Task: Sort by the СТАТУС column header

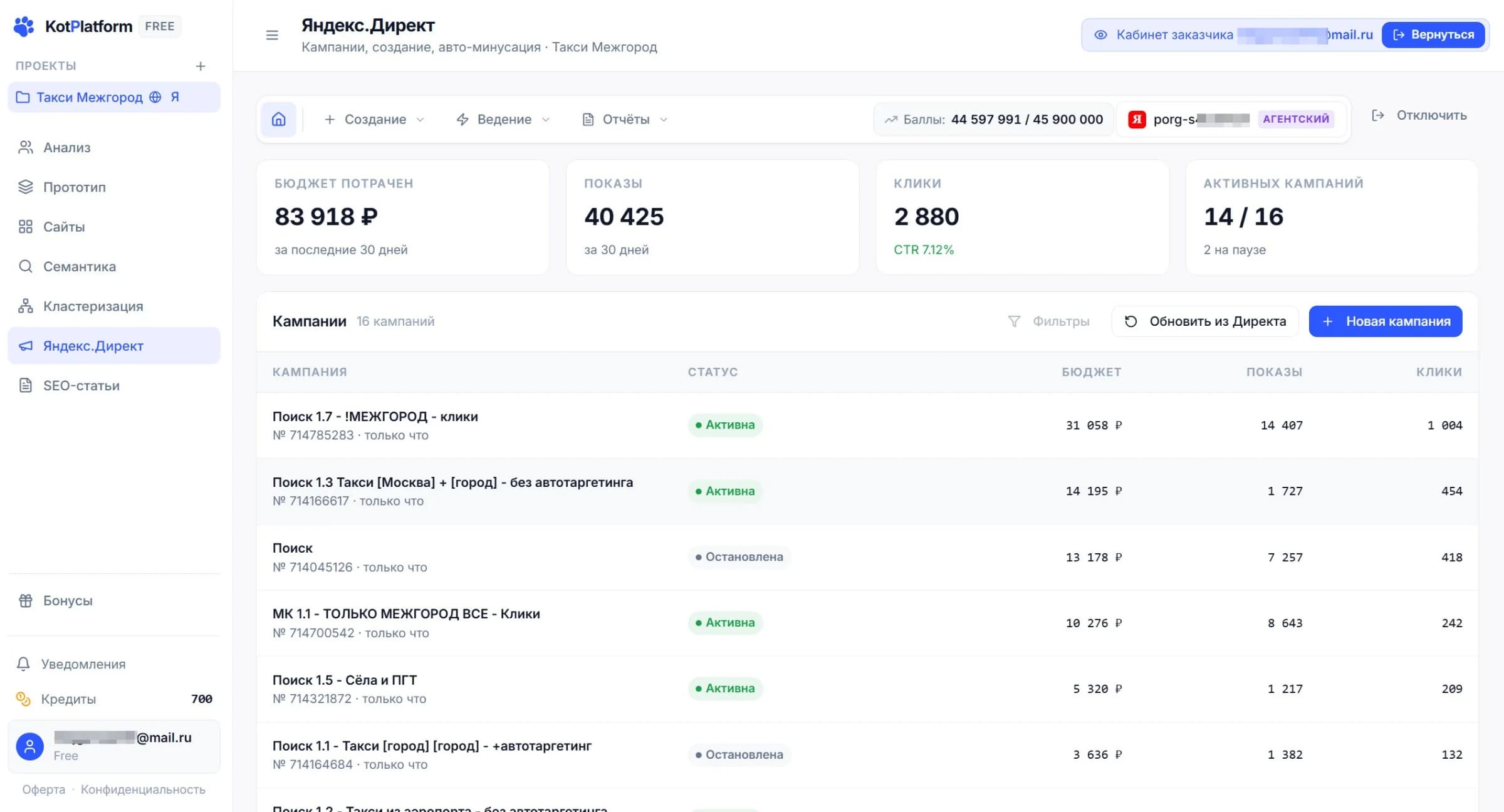Action: tap(713, 372)
